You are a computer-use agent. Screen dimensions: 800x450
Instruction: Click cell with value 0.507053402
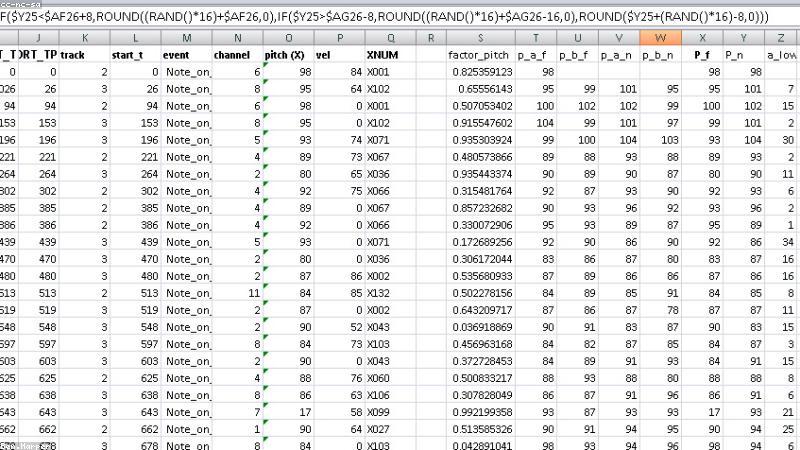[x=481, y=106]
